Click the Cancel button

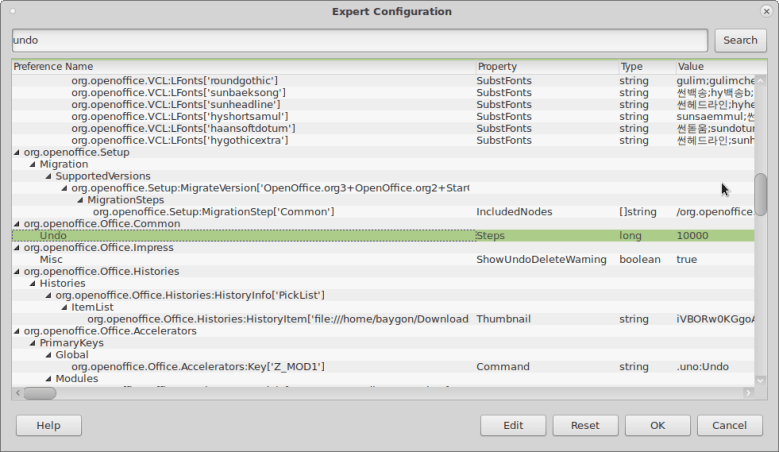tap(730, 425)
